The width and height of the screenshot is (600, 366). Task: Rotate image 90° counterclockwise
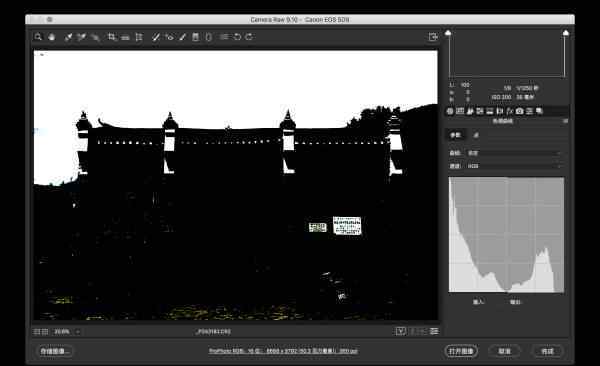click(x=237, y=37)
